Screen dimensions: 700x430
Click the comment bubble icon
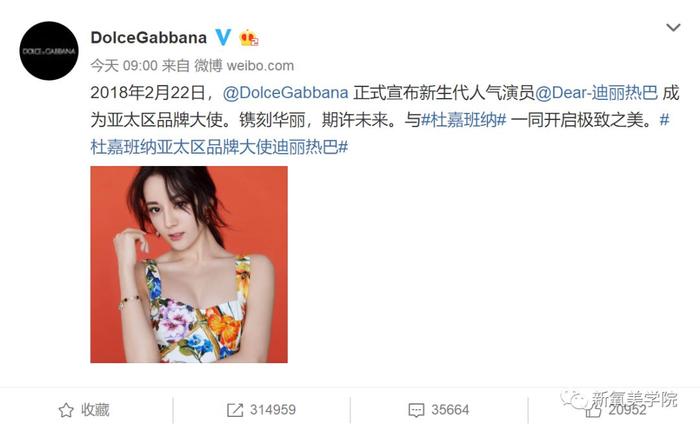pyautogui.click(x=416, y=410)
